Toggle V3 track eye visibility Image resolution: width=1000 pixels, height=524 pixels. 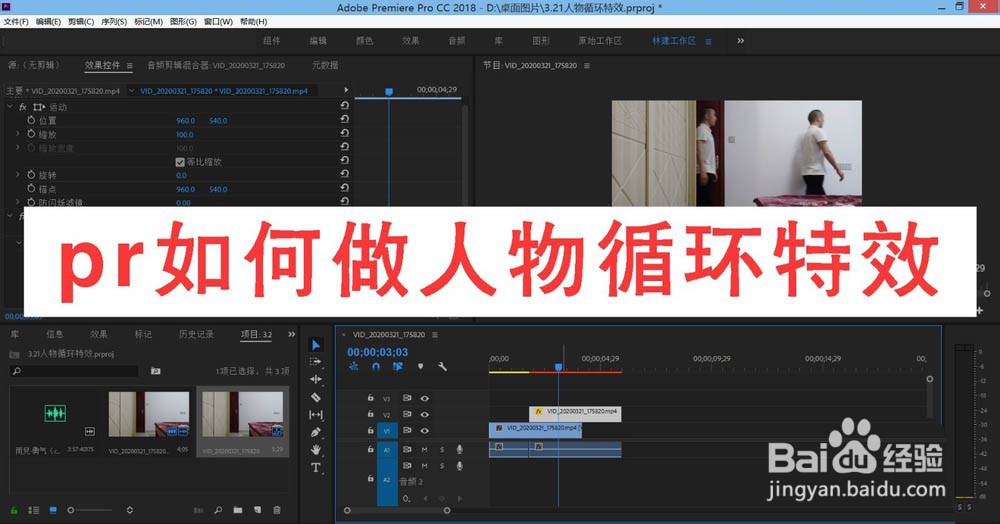[x=425, y=398]
